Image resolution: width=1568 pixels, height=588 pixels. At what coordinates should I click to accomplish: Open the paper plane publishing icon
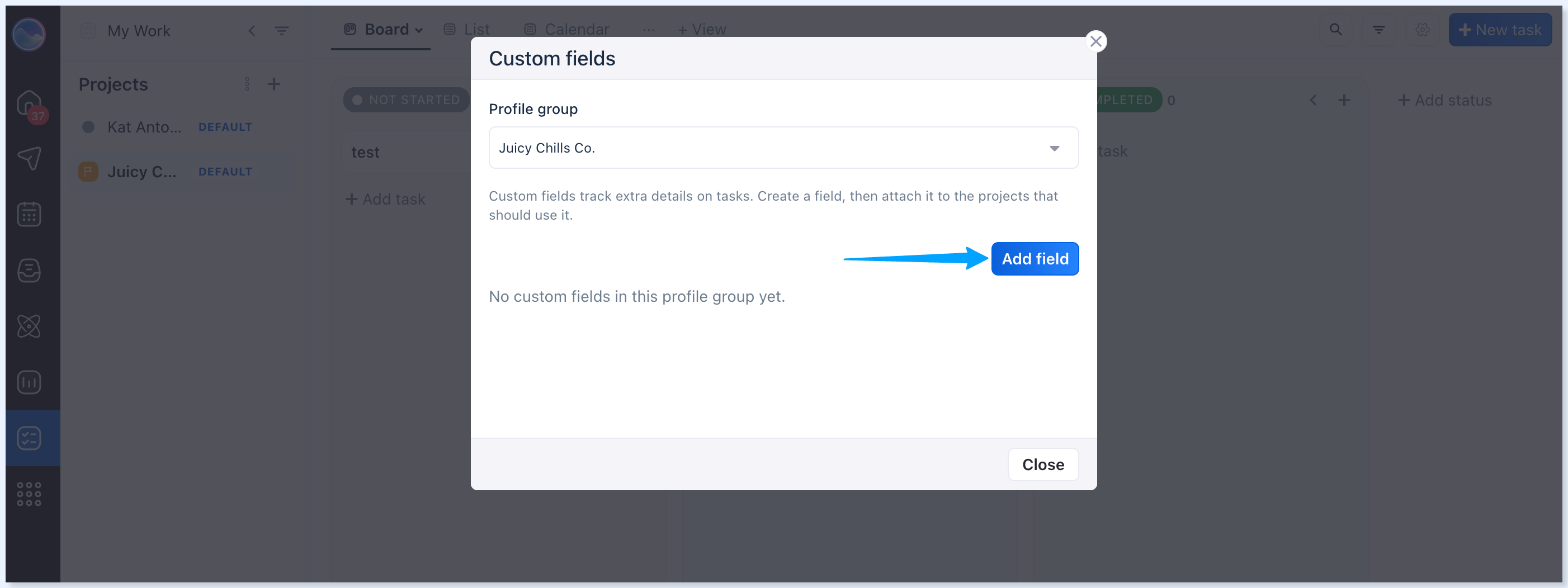point(29,158)
